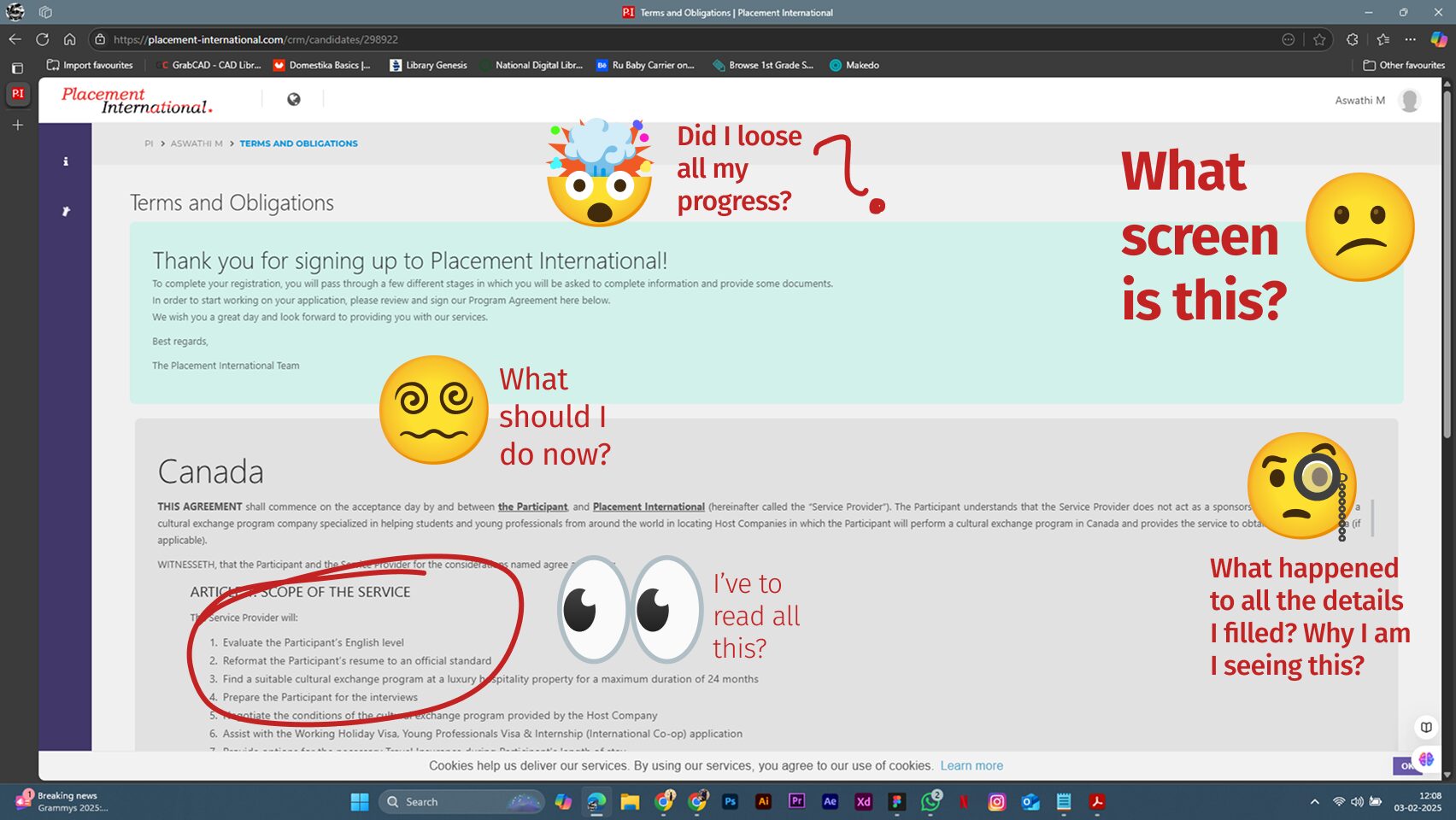Open the favourites list icon

(1383, 39)
